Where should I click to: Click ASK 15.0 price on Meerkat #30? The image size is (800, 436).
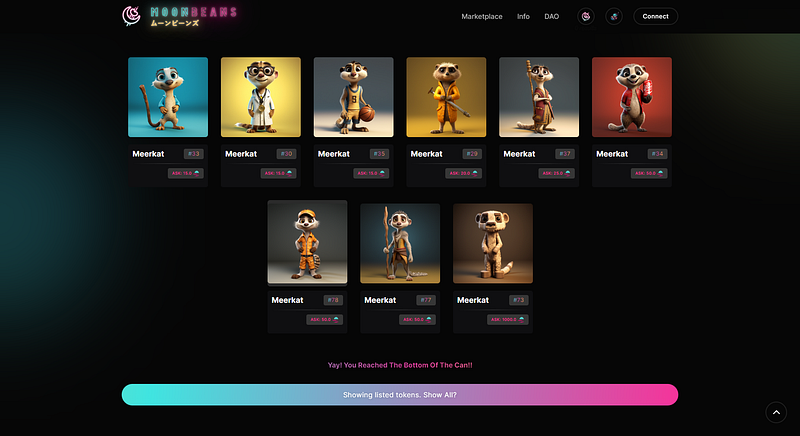(x=279, y=173)
